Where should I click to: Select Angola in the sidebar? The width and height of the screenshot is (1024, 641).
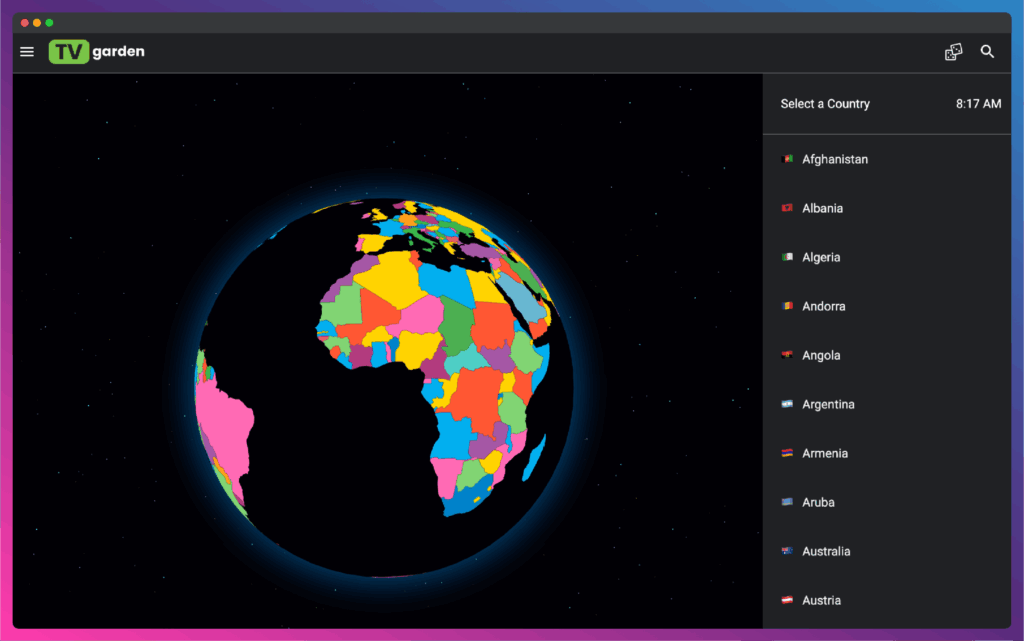click(887, 355)
